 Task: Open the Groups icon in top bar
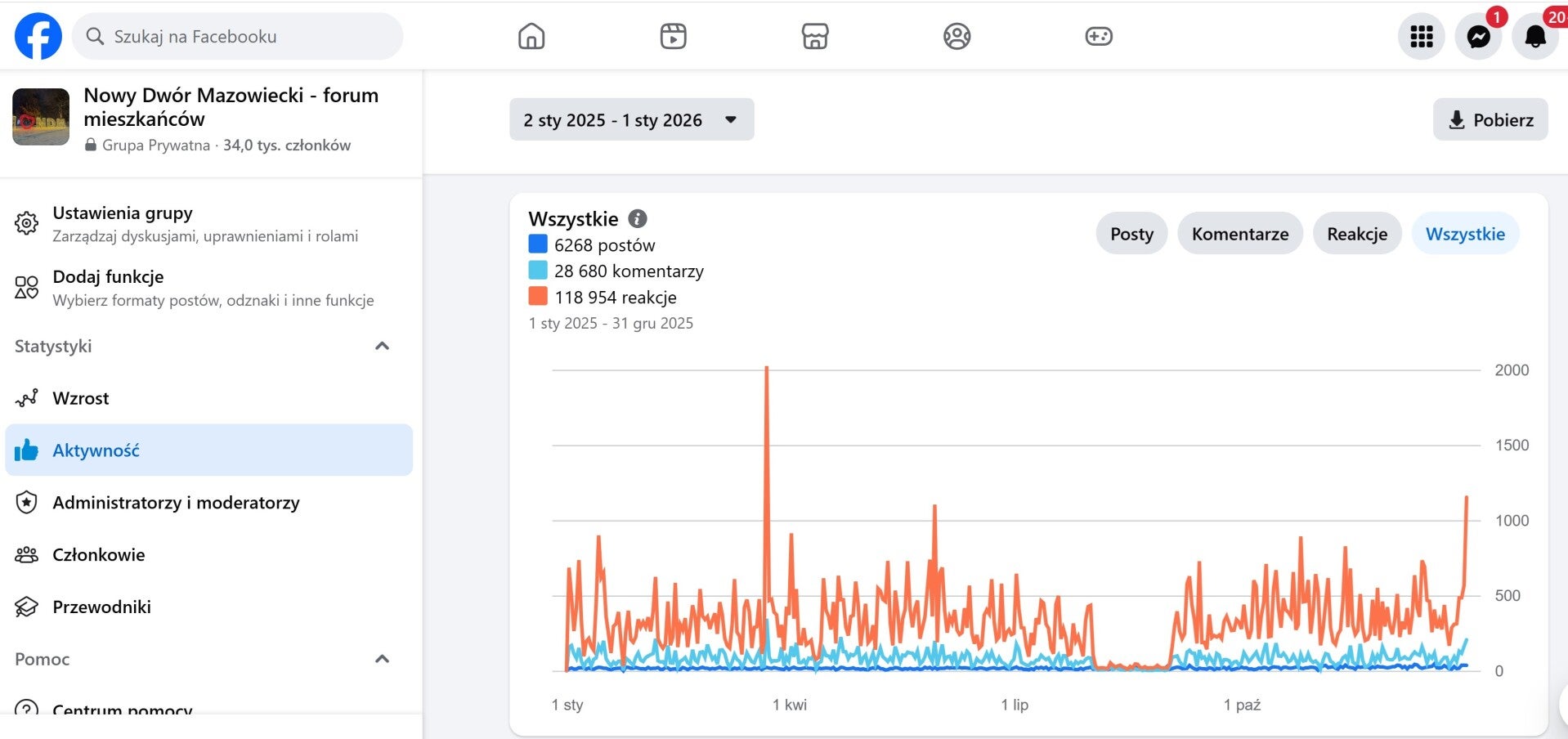(x=956, y=36)
